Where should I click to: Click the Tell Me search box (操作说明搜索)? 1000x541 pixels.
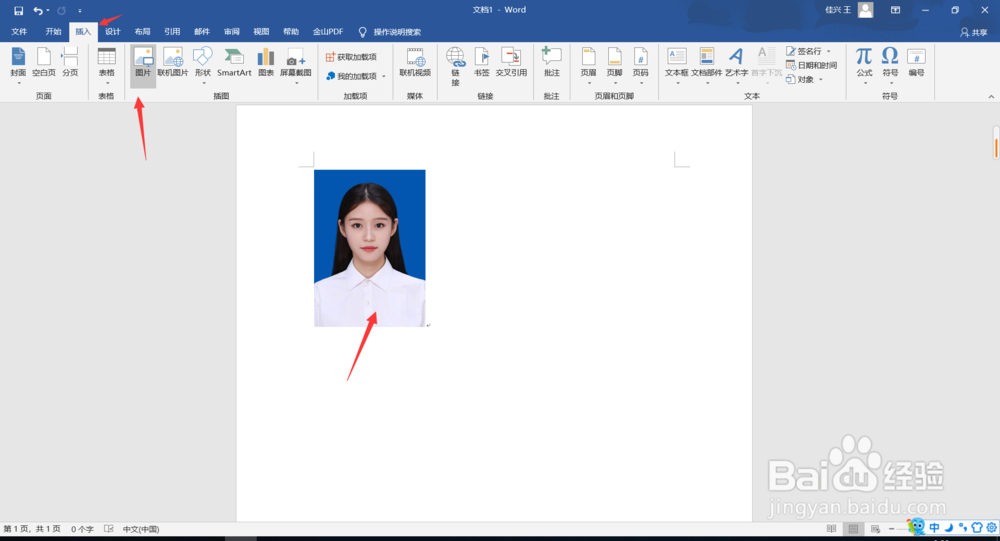click(390, 32)
